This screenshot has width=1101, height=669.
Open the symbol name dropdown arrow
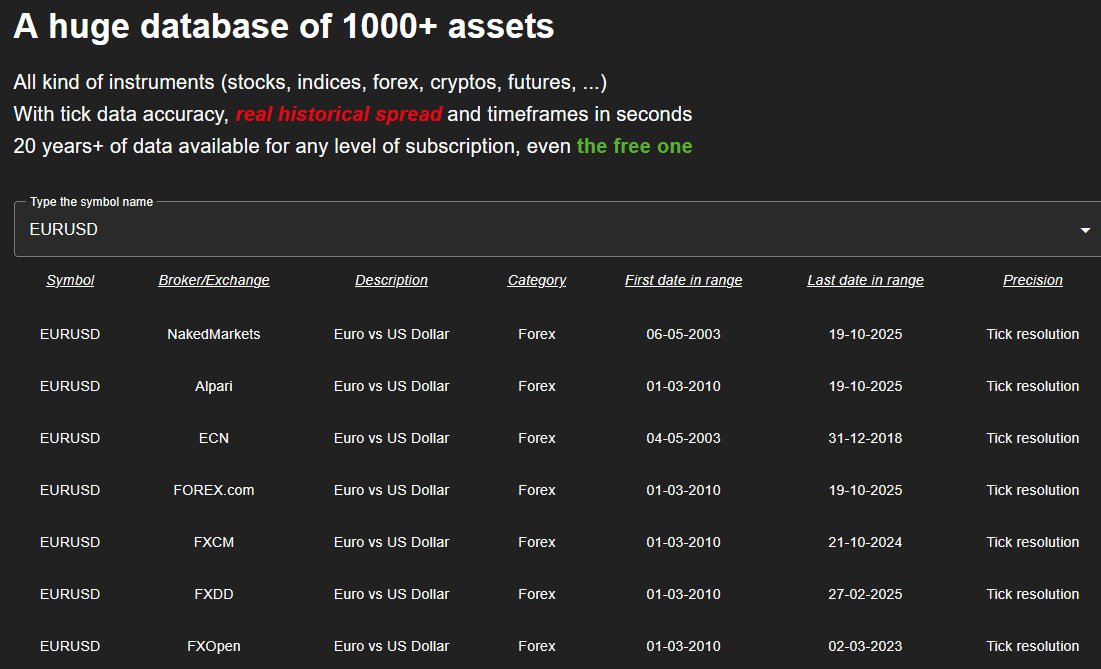pyautogui.click(x=1085, y=230)
